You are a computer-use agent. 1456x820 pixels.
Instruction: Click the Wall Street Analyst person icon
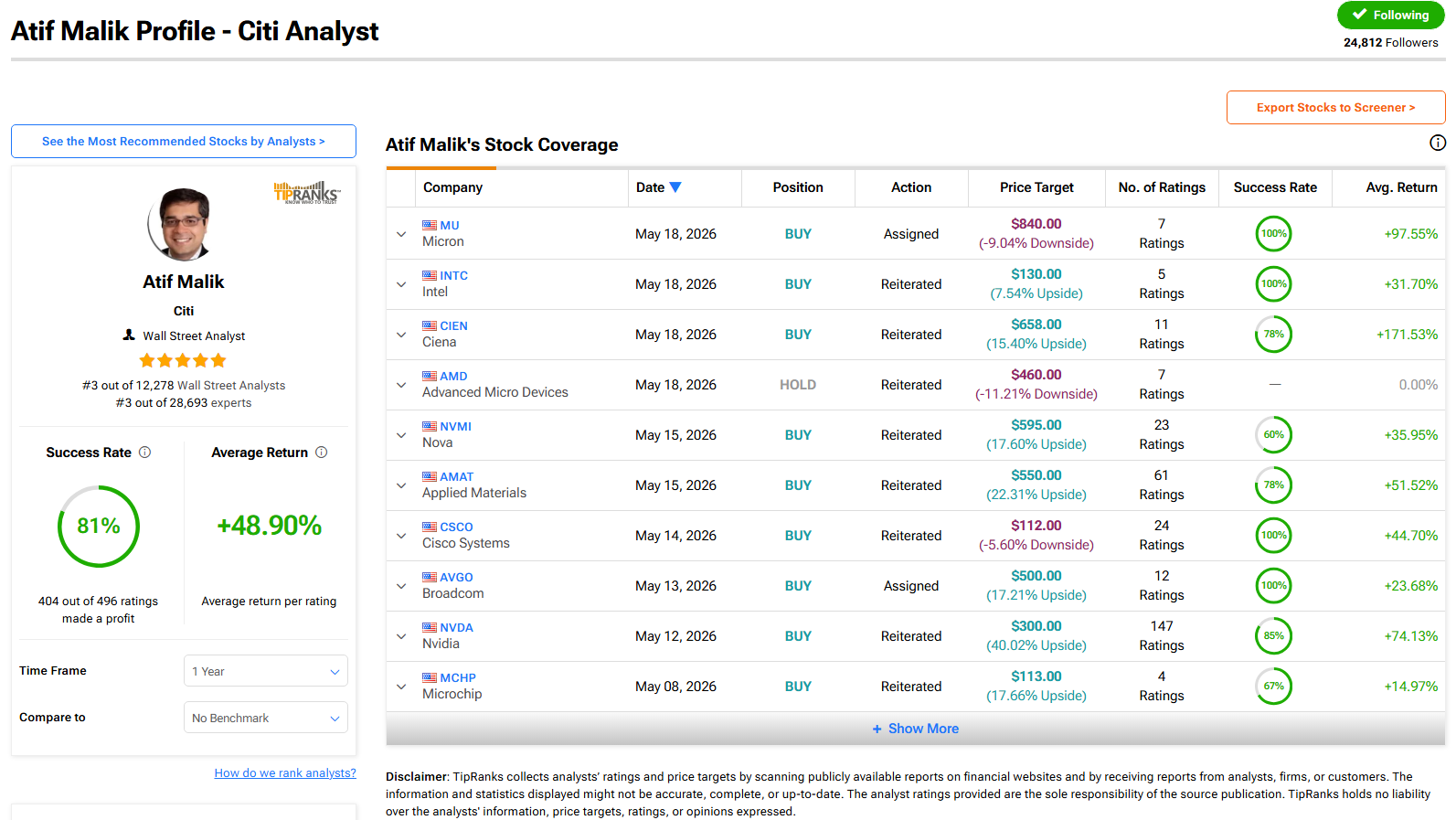point(129,335)
